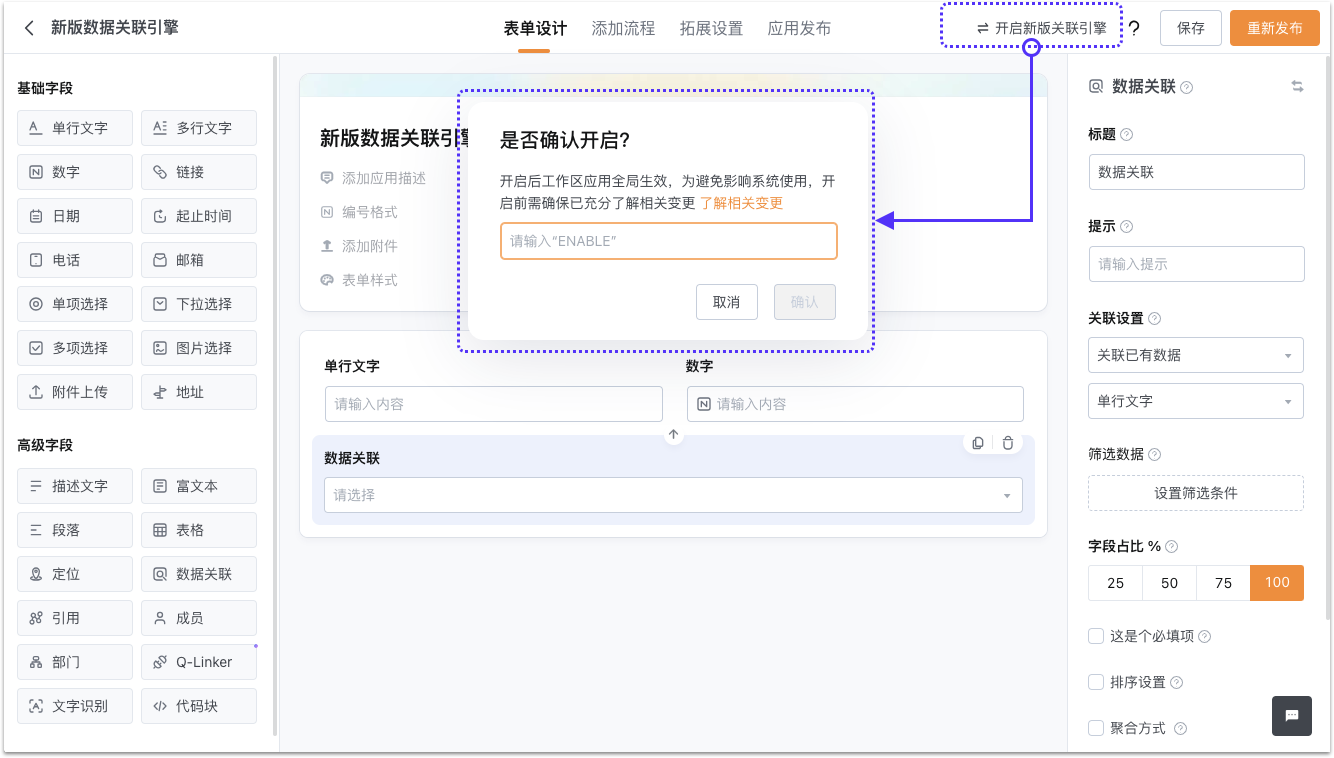
Task: Open the 了解相关变更 link
Action: coord(741,203)
